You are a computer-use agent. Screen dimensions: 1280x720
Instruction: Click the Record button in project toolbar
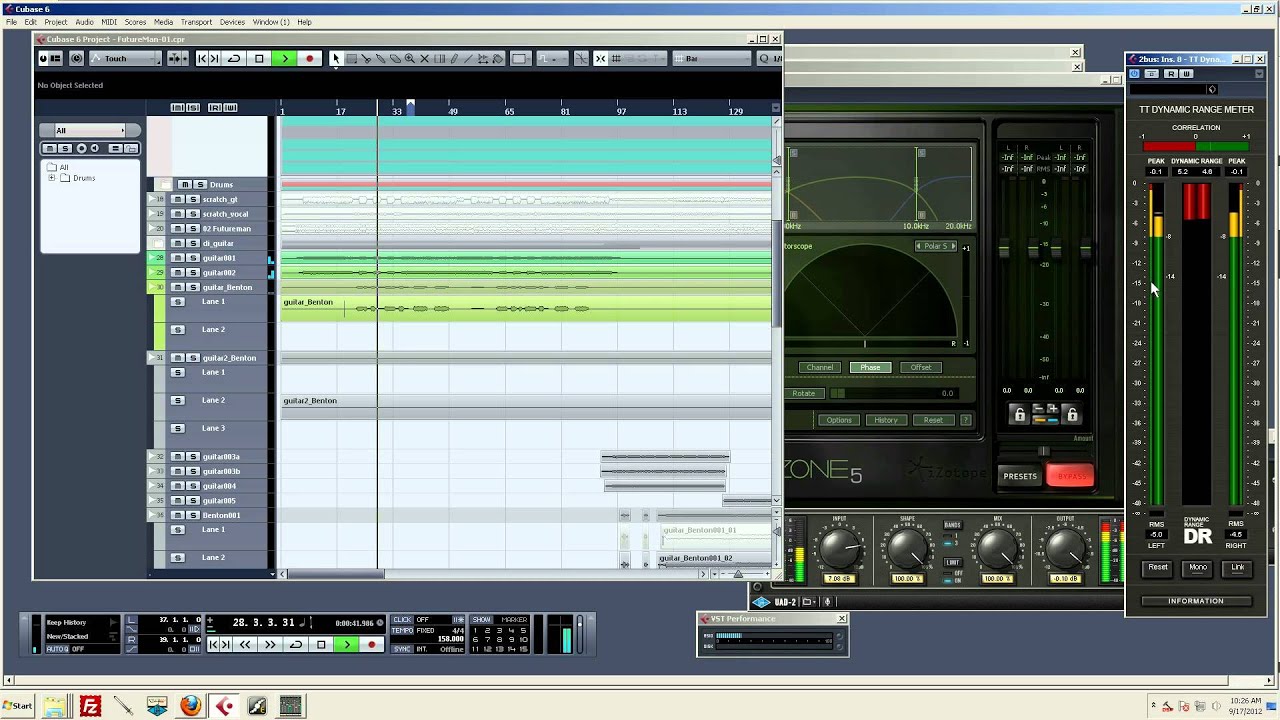click(309, 59)
